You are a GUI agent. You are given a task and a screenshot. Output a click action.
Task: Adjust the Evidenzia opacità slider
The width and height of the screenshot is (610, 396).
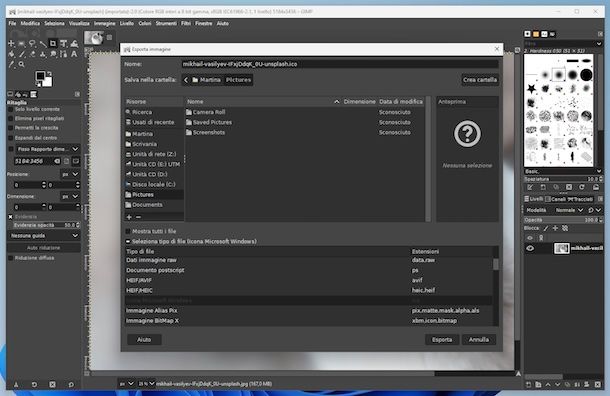click(x=46, y=225)
